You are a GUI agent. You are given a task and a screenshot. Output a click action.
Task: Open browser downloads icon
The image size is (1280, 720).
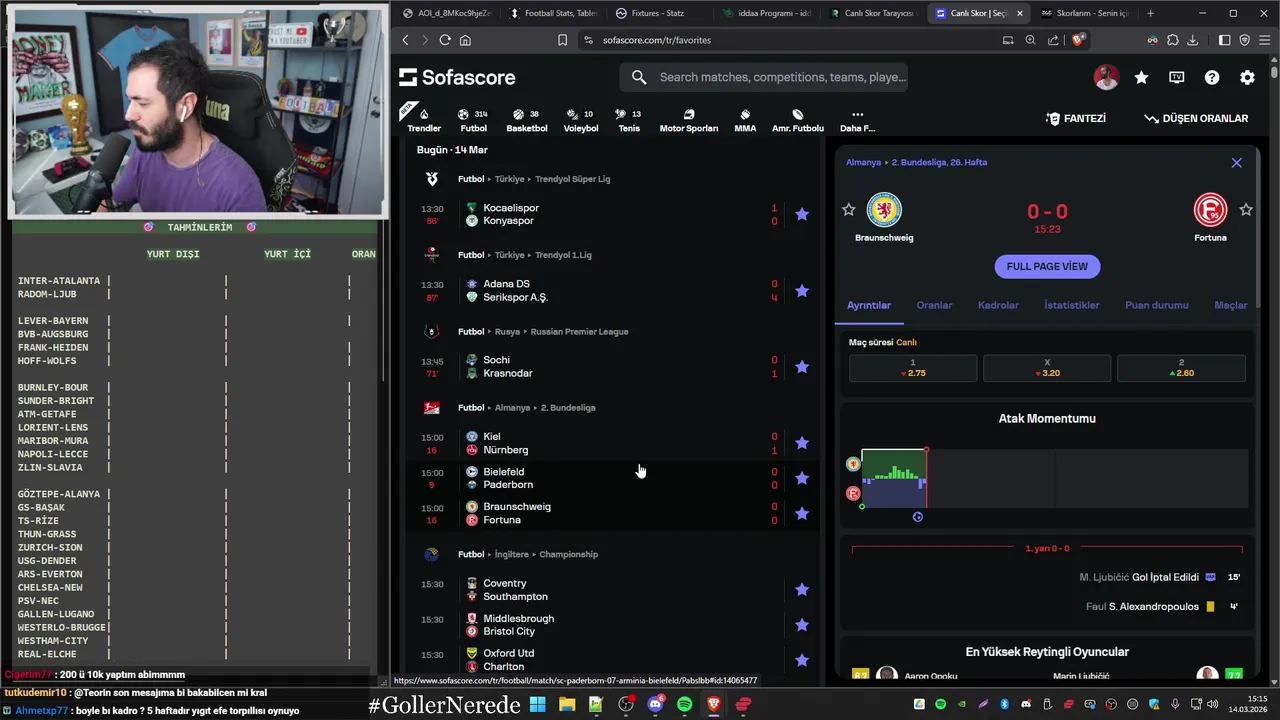click(x=1192, y=40)
